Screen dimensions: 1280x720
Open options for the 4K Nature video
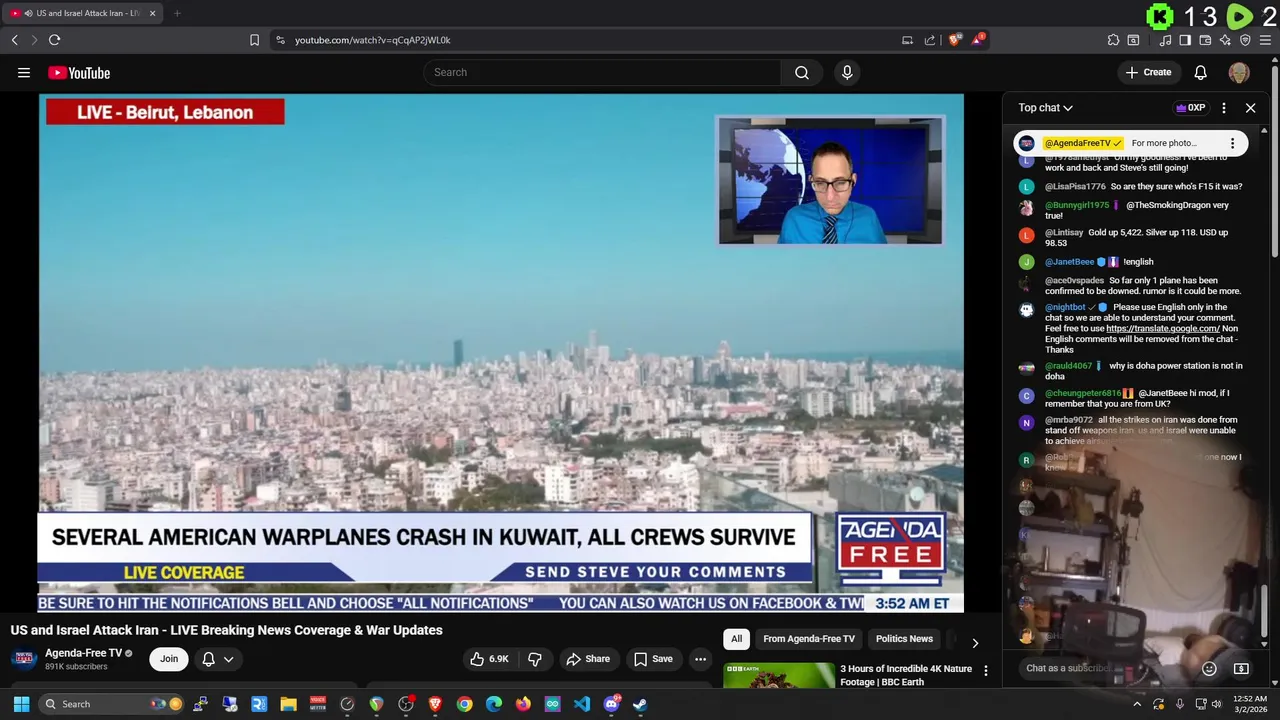point(985,671)
